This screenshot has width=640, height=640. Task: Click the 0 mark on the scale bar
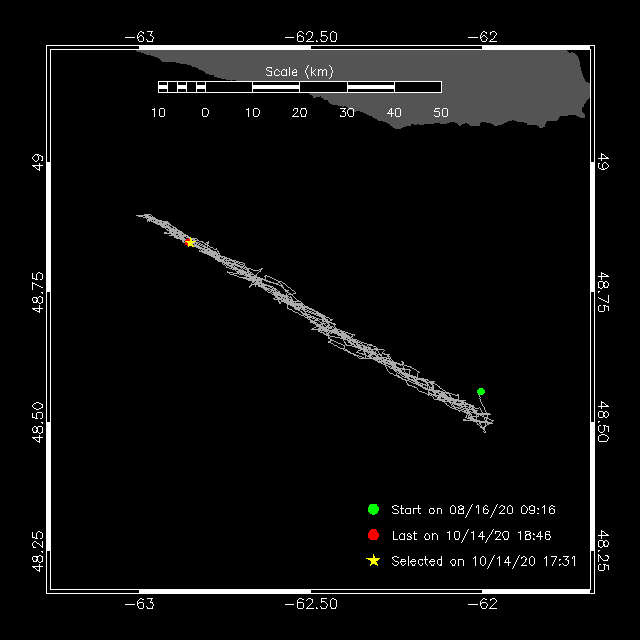(205, 113)
